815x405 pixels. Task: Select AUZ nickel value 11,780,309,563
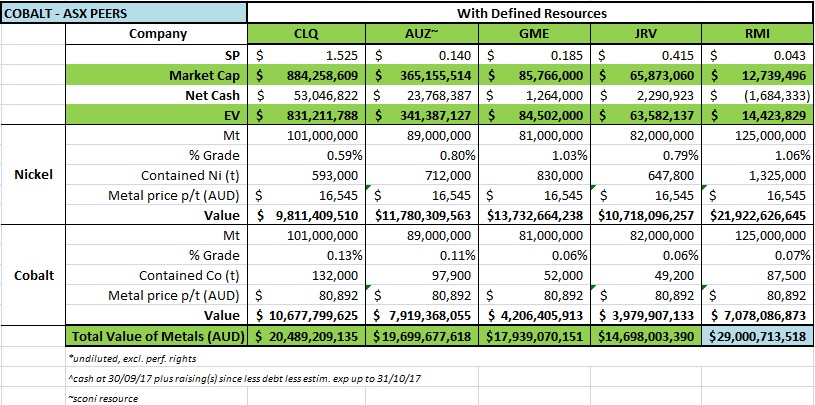(422, 215)
